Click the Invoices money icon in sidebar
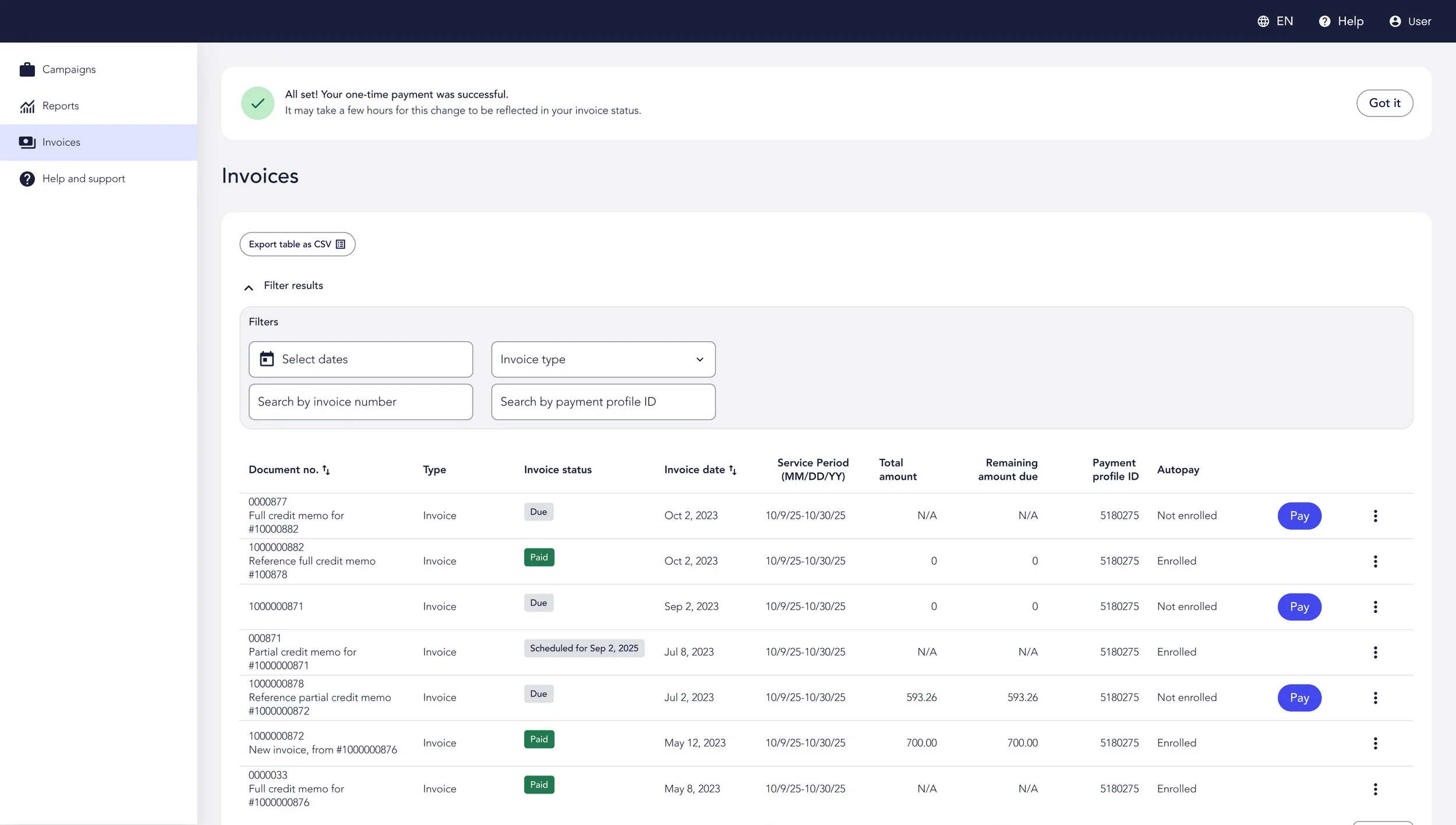 [27, 142]
